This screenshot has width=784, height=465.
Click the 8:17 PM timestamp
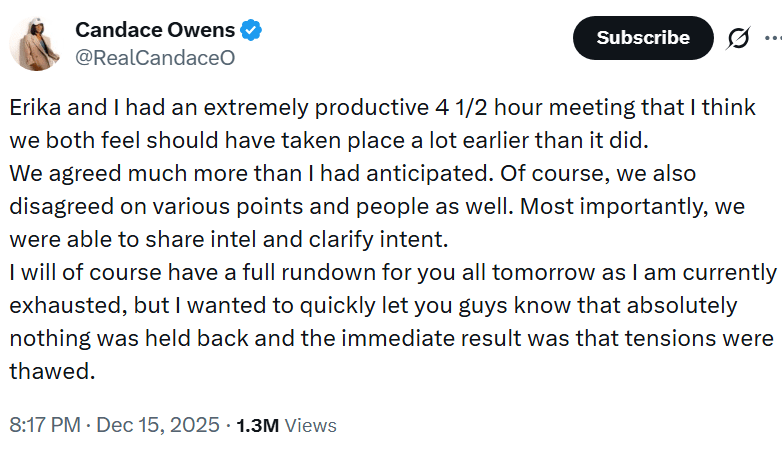coord(44,425)
